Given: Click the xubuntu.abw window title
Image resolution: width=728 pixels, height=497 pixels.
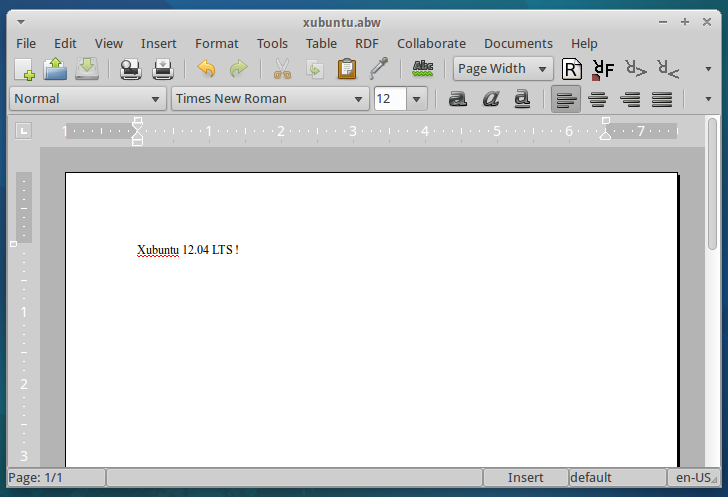Looking at the screenshot, I should coord(342,22).
